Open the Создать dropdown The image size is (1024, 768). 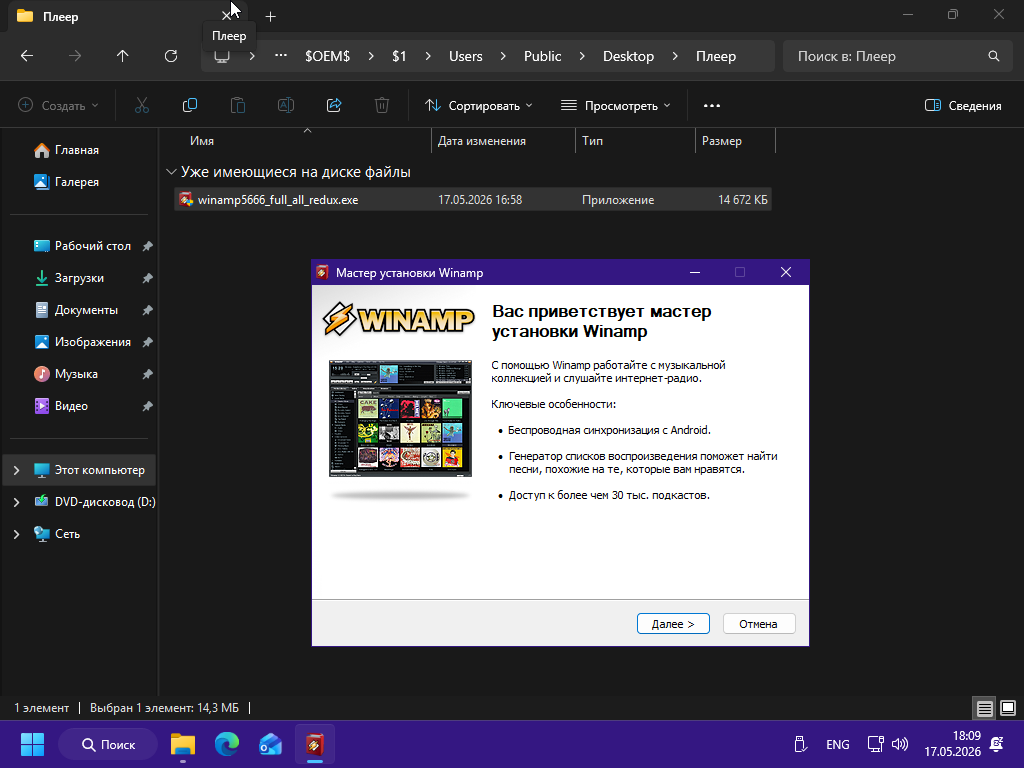58,105
